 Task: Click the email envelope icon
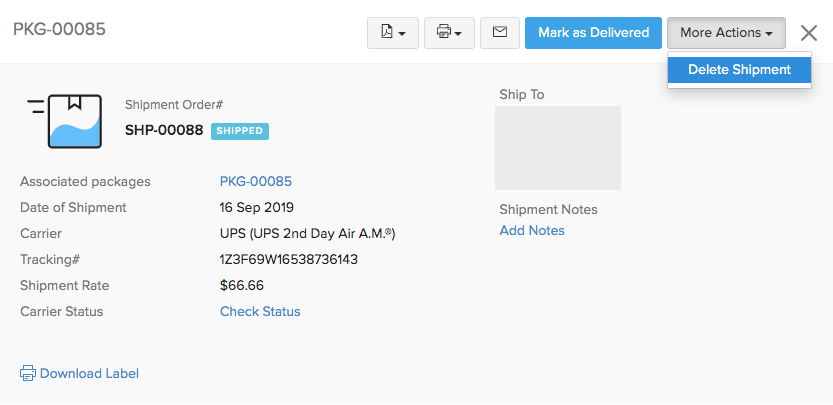coord(500,33)
